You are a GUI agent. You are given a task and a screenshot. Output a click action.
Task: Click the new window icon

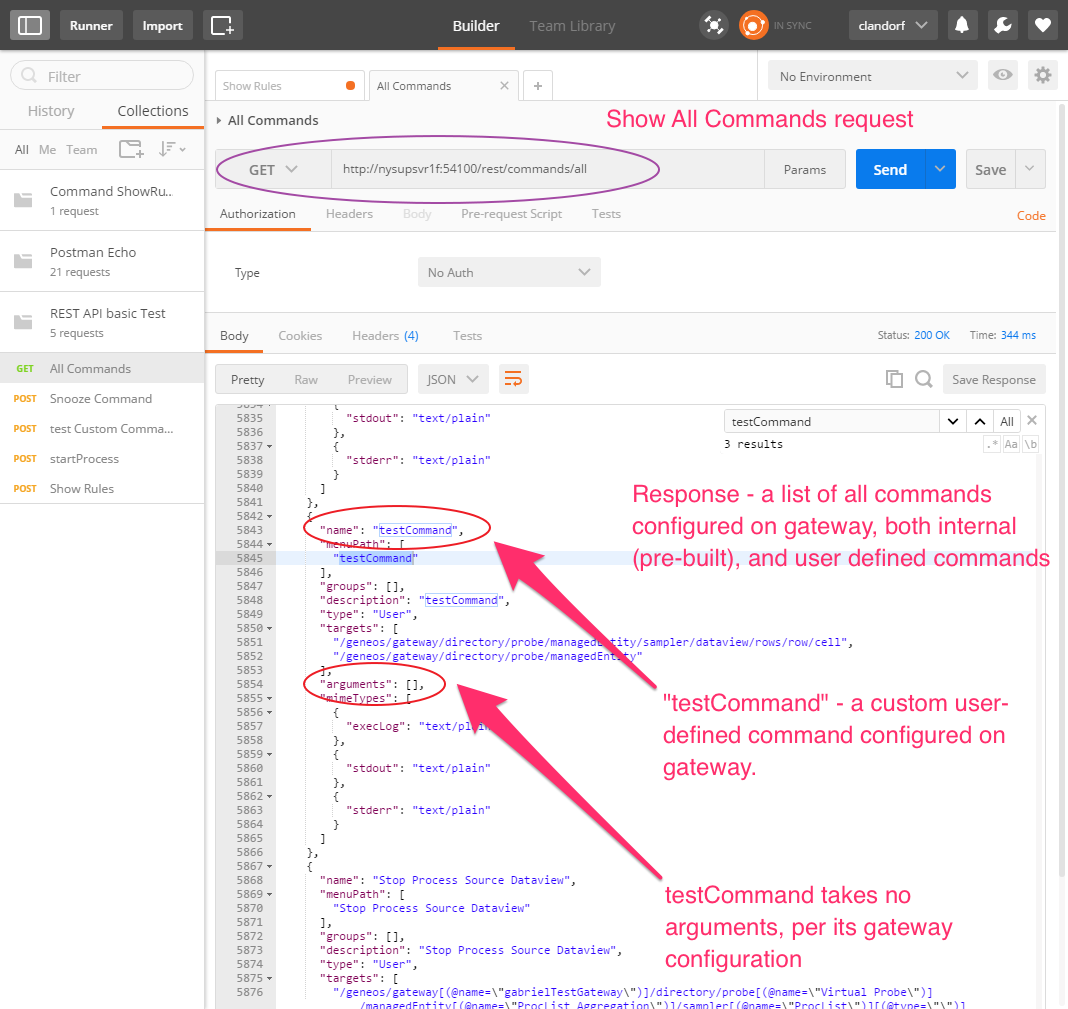pos(222,25)
